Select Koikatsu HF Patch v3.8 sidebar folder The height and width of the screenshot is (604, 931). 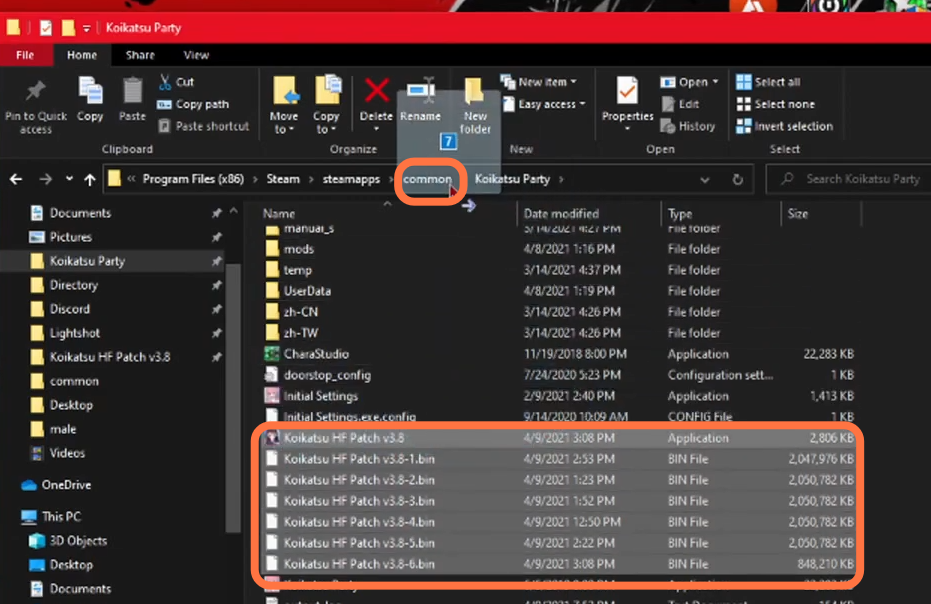(x=110, y=357)
